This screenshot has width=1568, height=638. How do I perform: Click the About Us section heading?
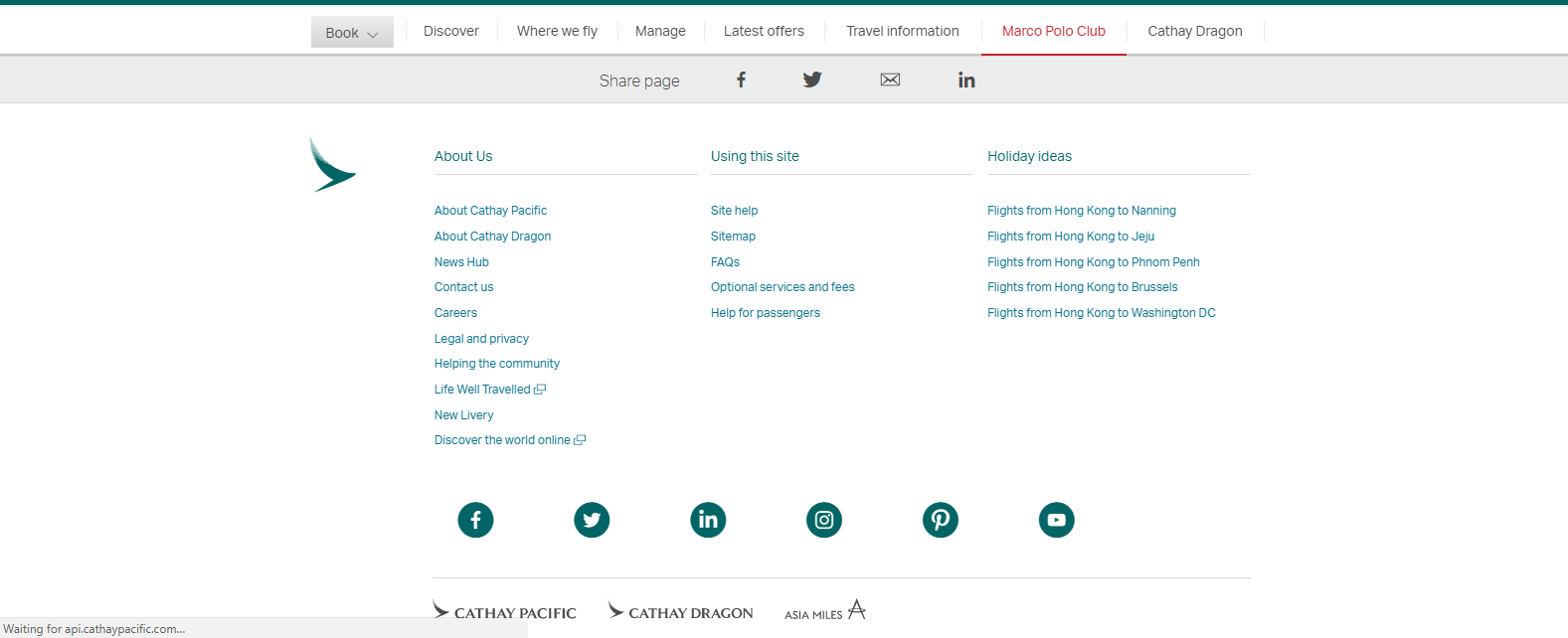tap(463, 156)
